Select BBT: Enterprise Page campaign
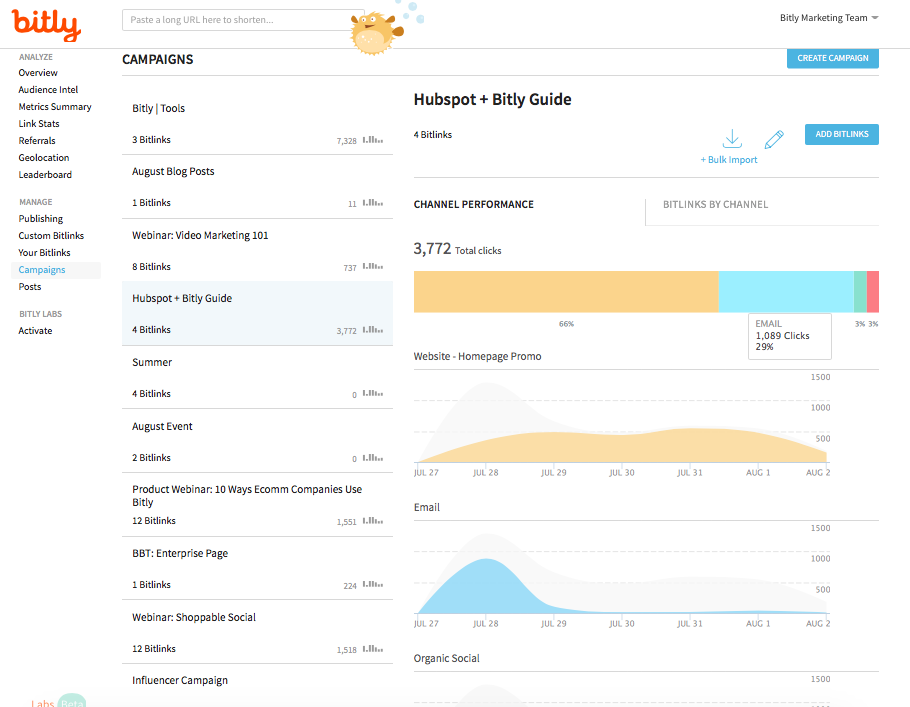The image size is (910, 707). point(257,569)
